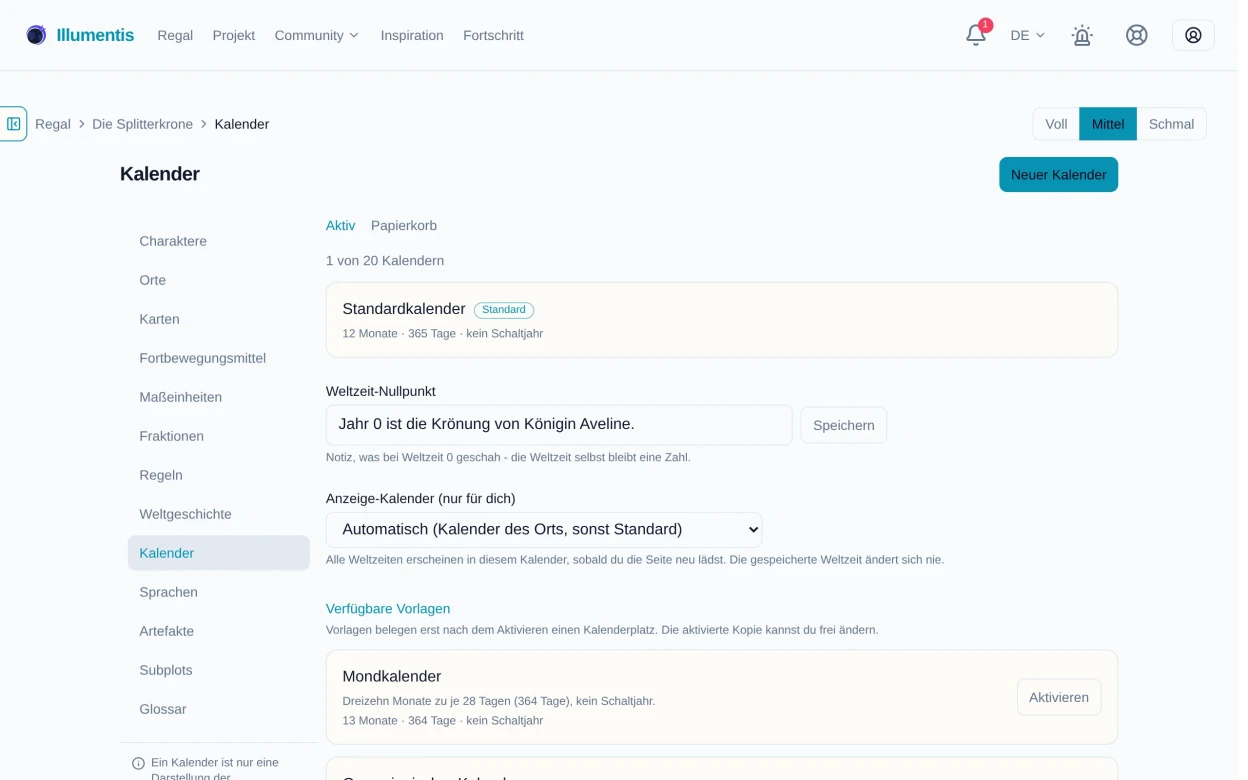Save the Weltzeit-Nullpunkt note with Speichern

point(843,425)
